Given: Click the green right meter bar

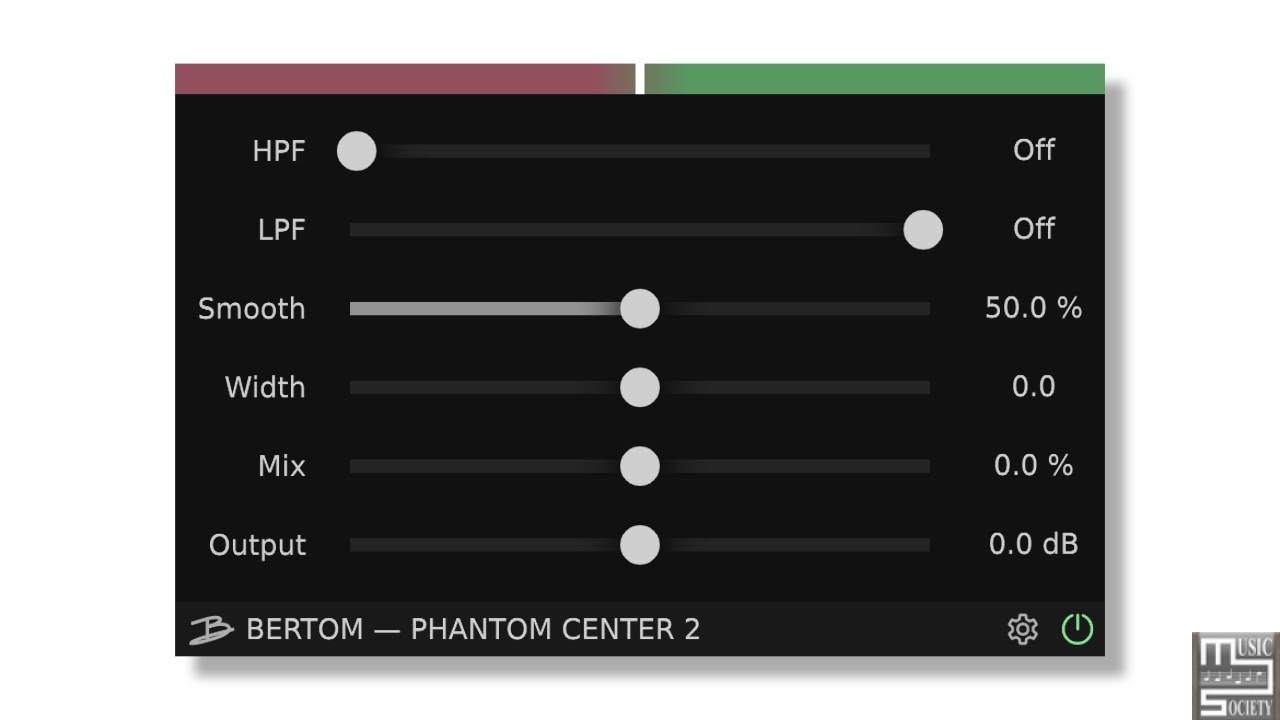Looking at the screenshot, I should point(875,79).
